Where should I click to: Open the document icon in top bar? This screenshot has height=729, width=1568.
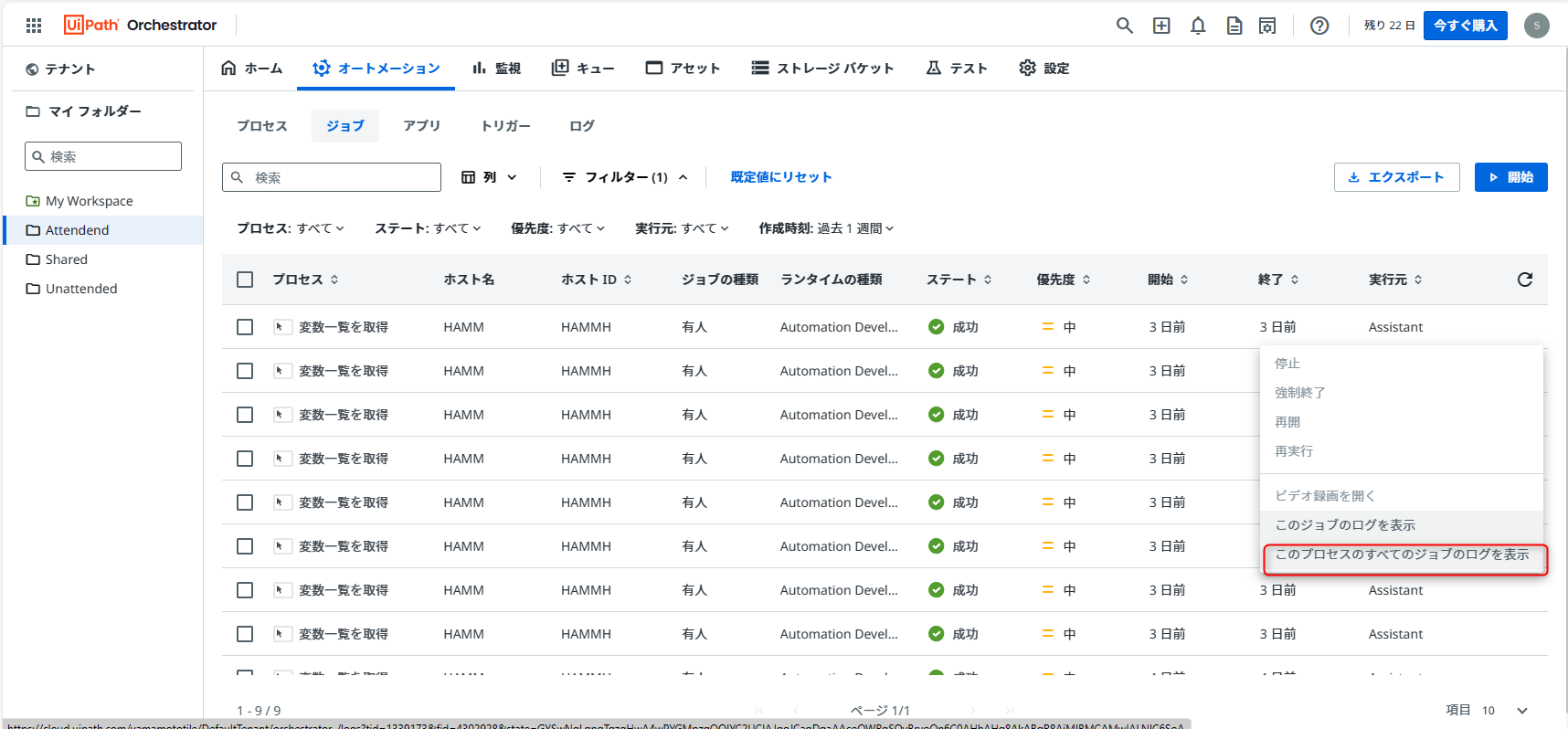pyautogui.click(x=1234, y=26)
